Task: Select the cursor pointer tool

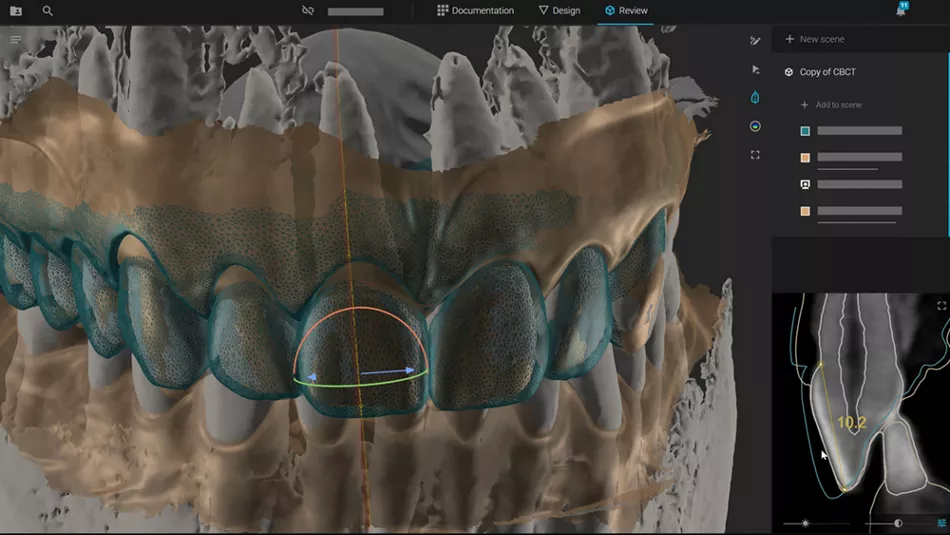Action: 755,69
